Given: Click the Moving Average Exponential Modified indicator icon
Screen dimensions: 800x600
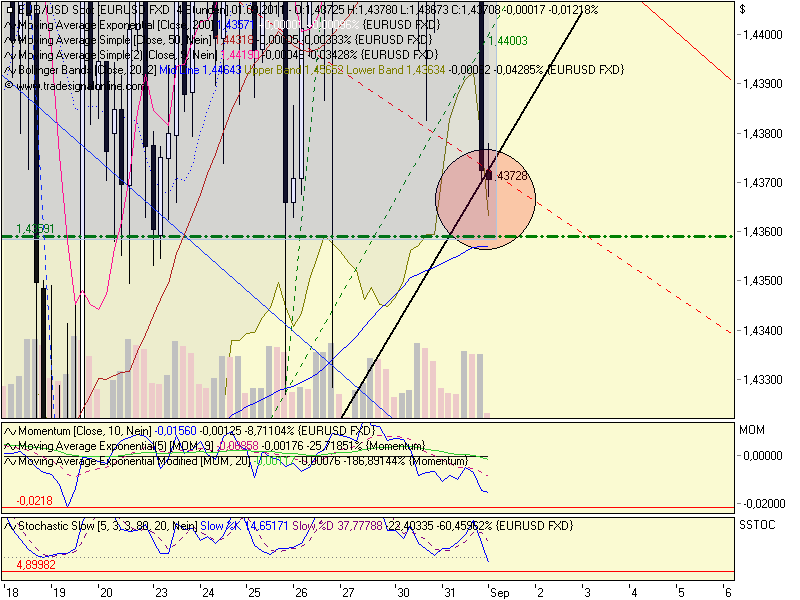Looking at the screenshot, I should (8, 462).
